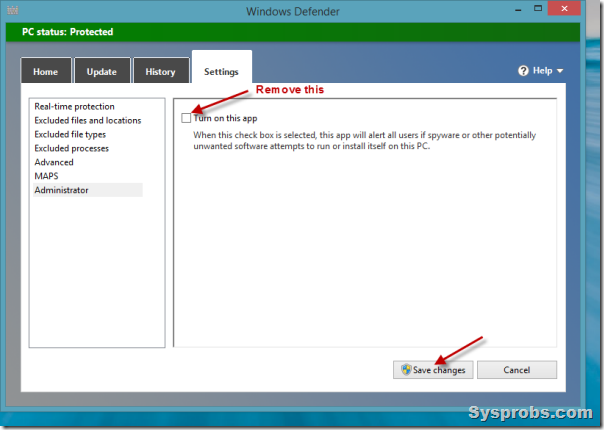Switch to the Home tab
The image size is (604, 430).
coord(46,72)
